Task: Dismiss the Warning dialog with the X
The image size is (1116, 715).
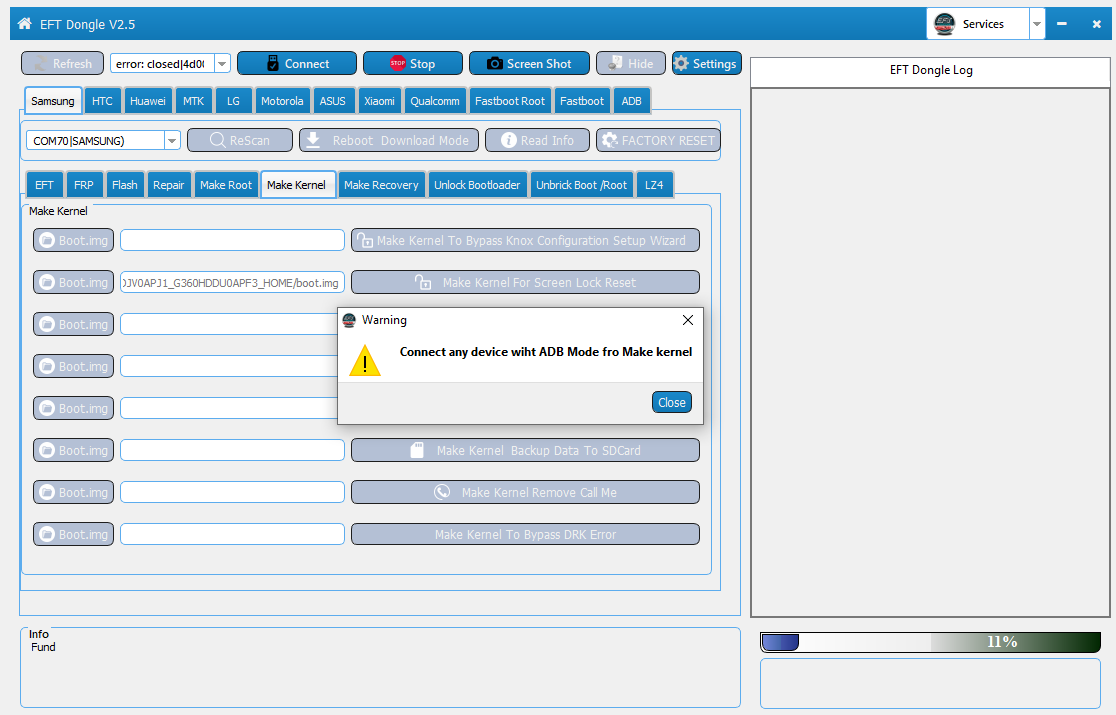Action: pos(688,320)
